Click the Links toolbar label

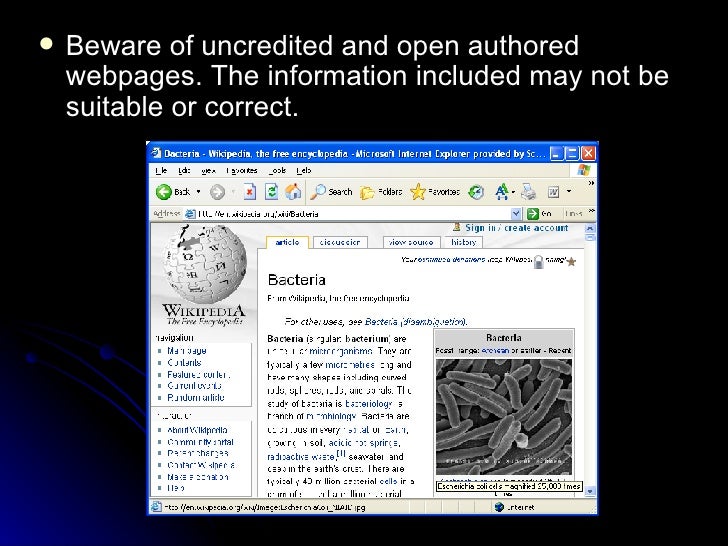coord(574,214)
